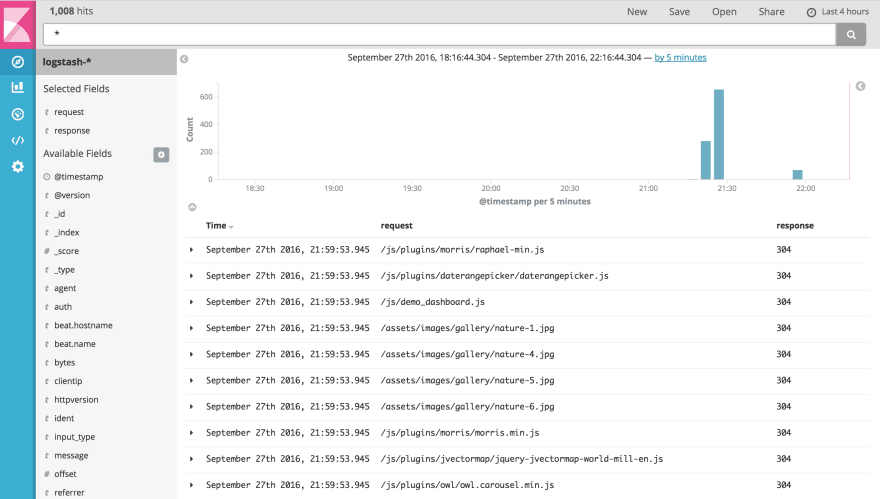Open the Management gear icon
The height and width of the screenshot is (499, 880).
(x=17, y=167)
